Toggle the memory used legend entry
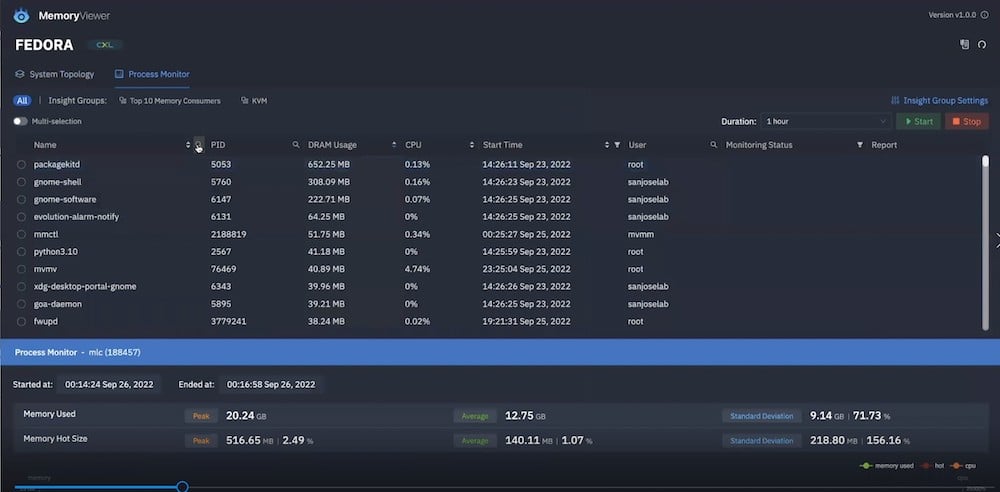 [886, 466]
